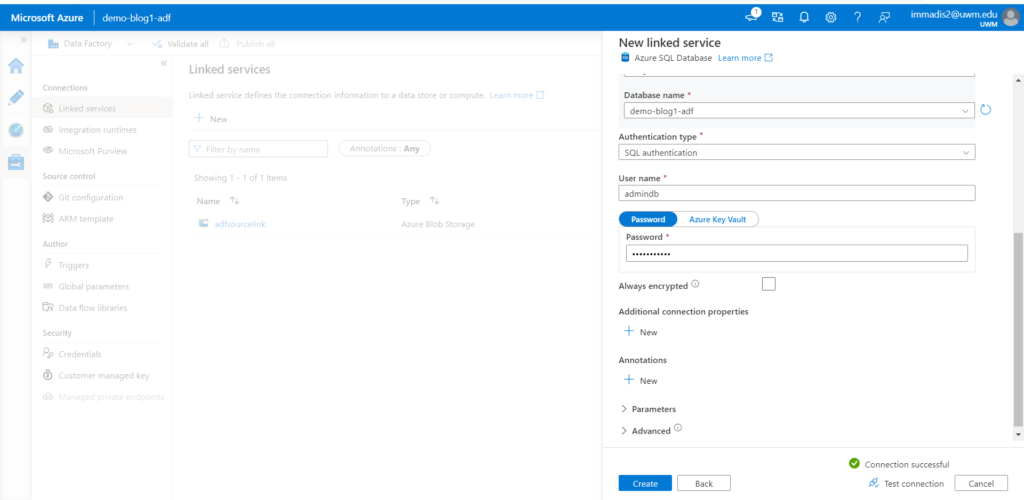
Task: Click the Azure SQL Database icon
Action: tap(625, 57)
